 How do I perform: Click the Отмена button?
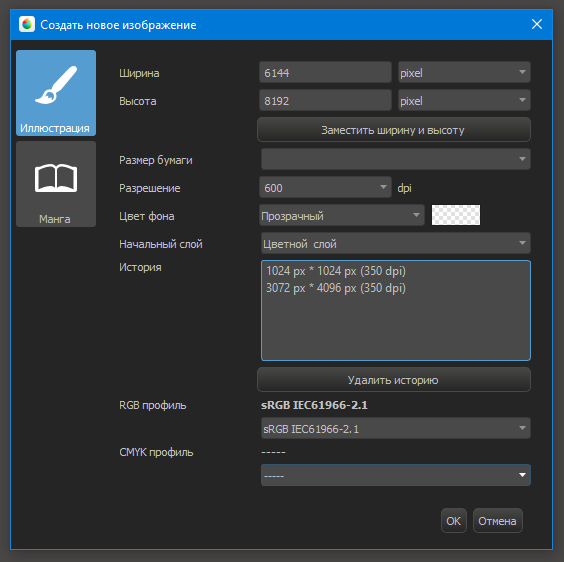click(x=497, y=521)
